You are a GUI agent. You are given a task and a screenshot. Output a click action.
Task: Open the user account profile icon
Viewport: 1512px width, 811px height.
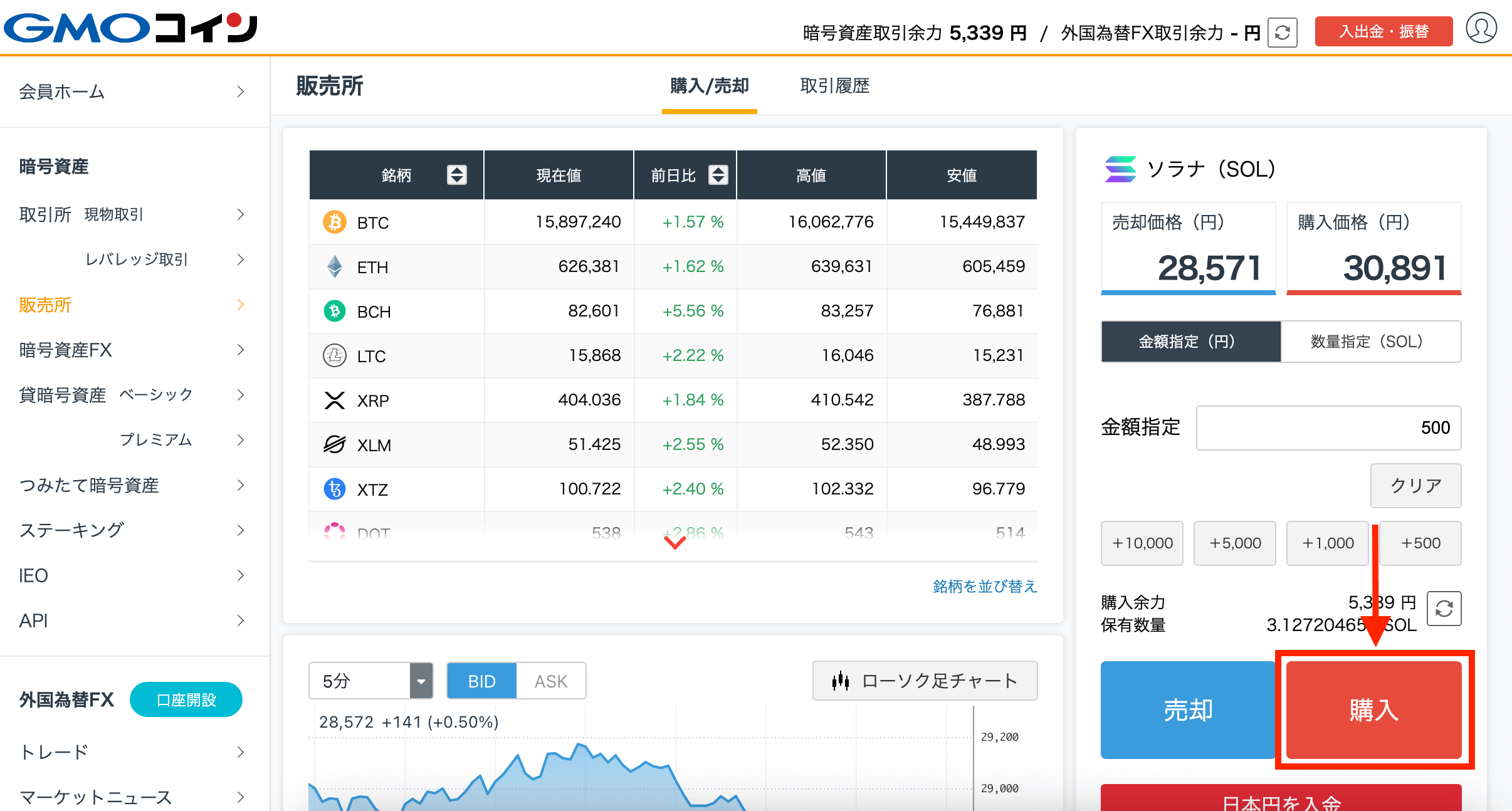tap(1481, 29)
